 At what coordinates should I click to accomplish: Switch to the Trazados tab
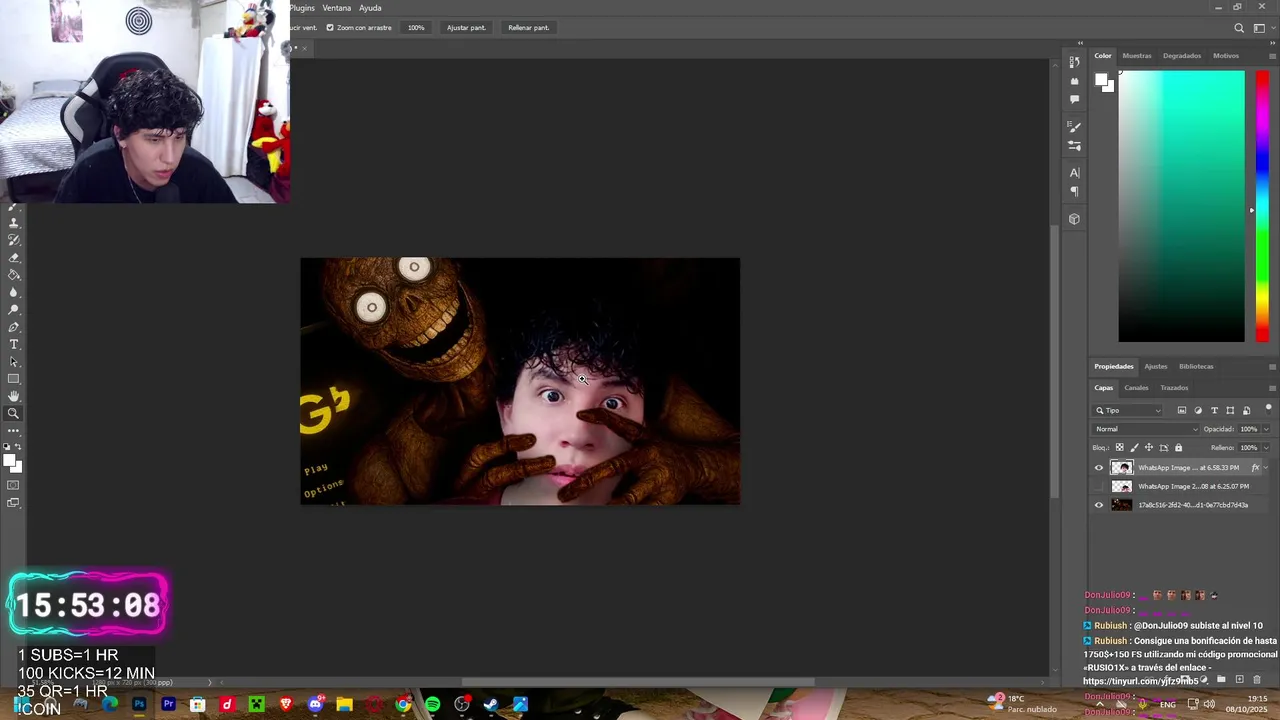(x=1174, y=388)
